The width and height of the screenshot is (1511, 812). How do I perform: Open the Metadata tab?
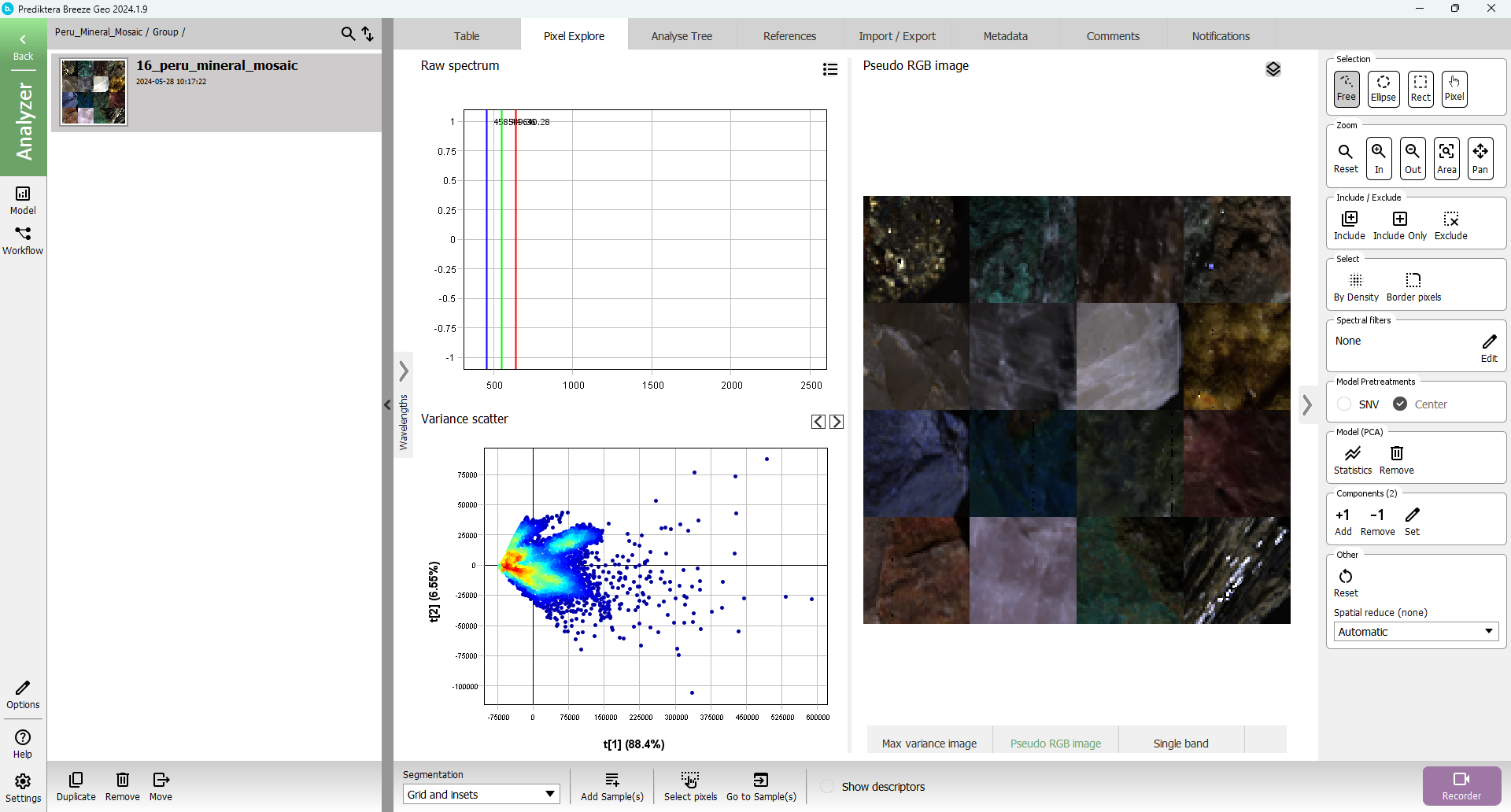pyautogui.click(x=1005, y=36)
